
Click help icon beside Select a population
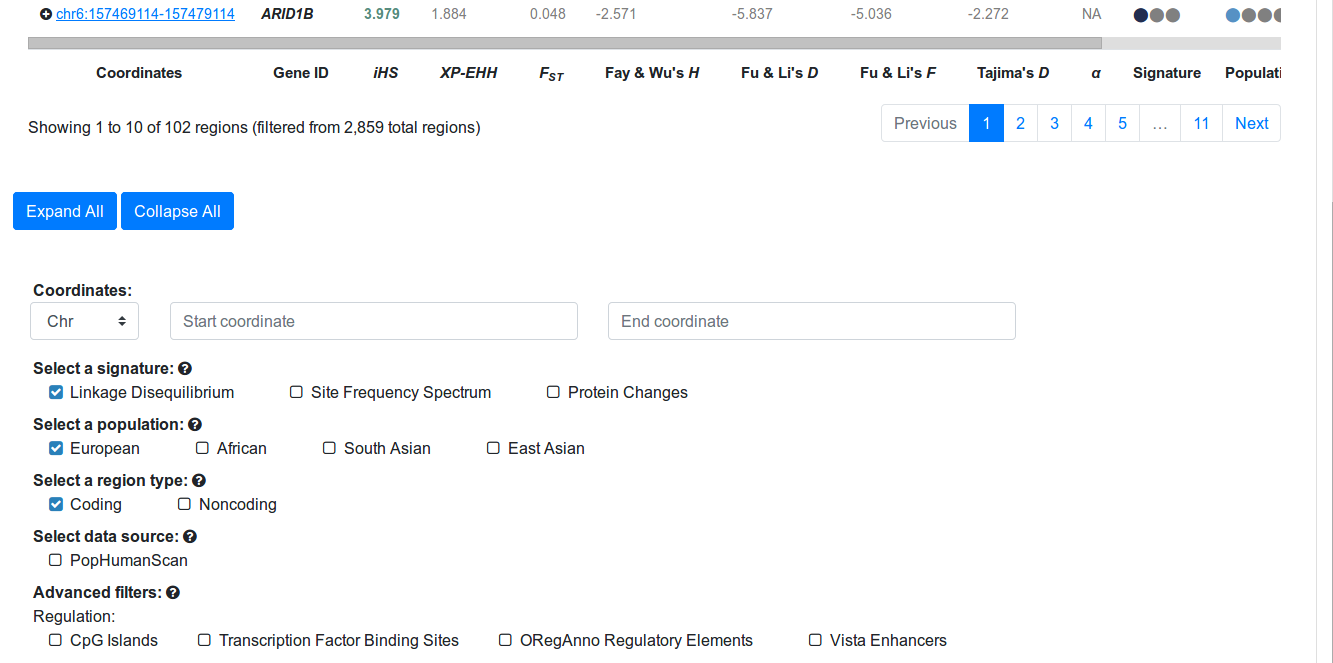[195, 425]
